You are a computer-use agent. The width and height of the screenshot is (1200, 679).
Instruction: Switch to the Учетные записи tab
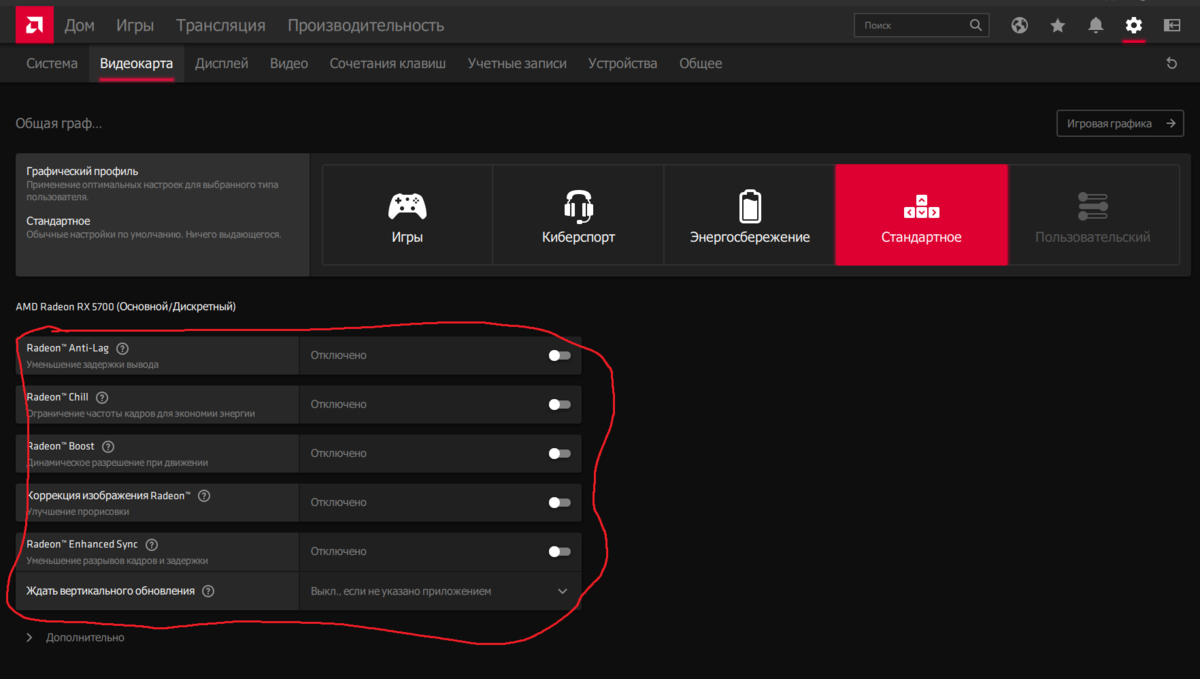pos(517,63)
